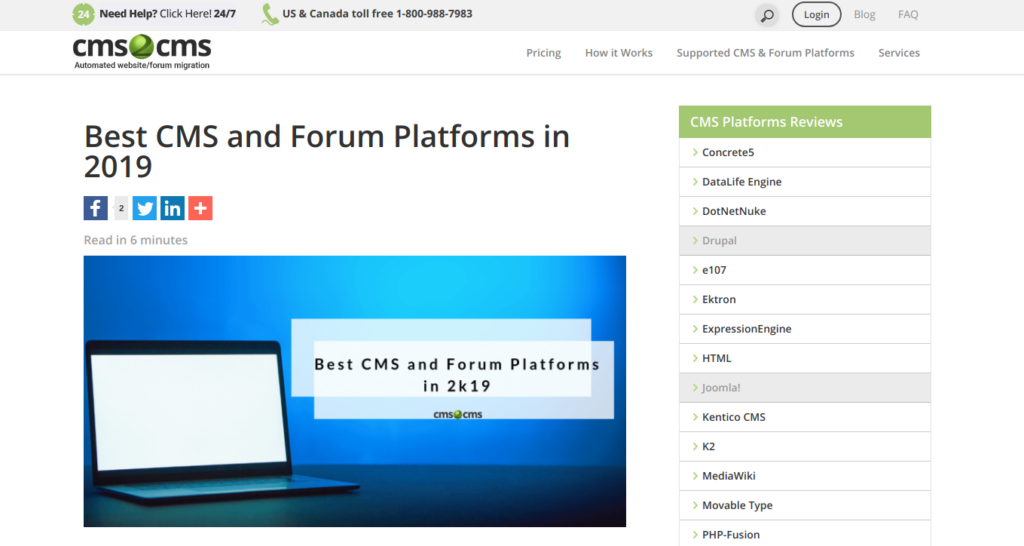Click the chevron beside DotNetNuke

pyautogui.click(x=695, y=211)
